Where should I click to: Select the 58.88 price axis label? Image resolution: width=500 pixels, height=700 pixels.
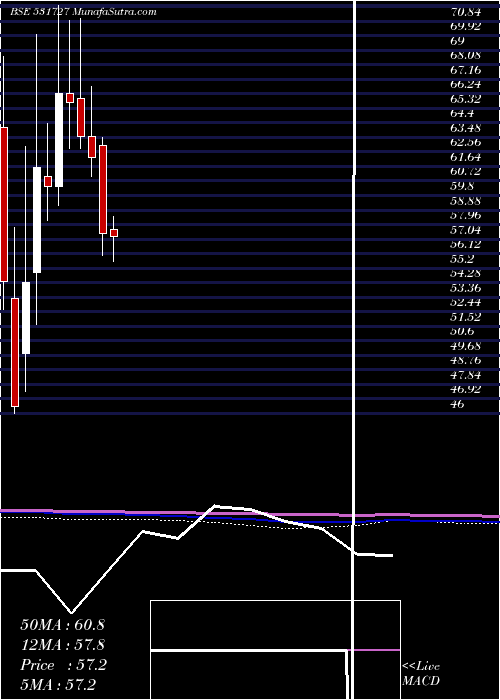pyautogui.click(x=466, y=200)
